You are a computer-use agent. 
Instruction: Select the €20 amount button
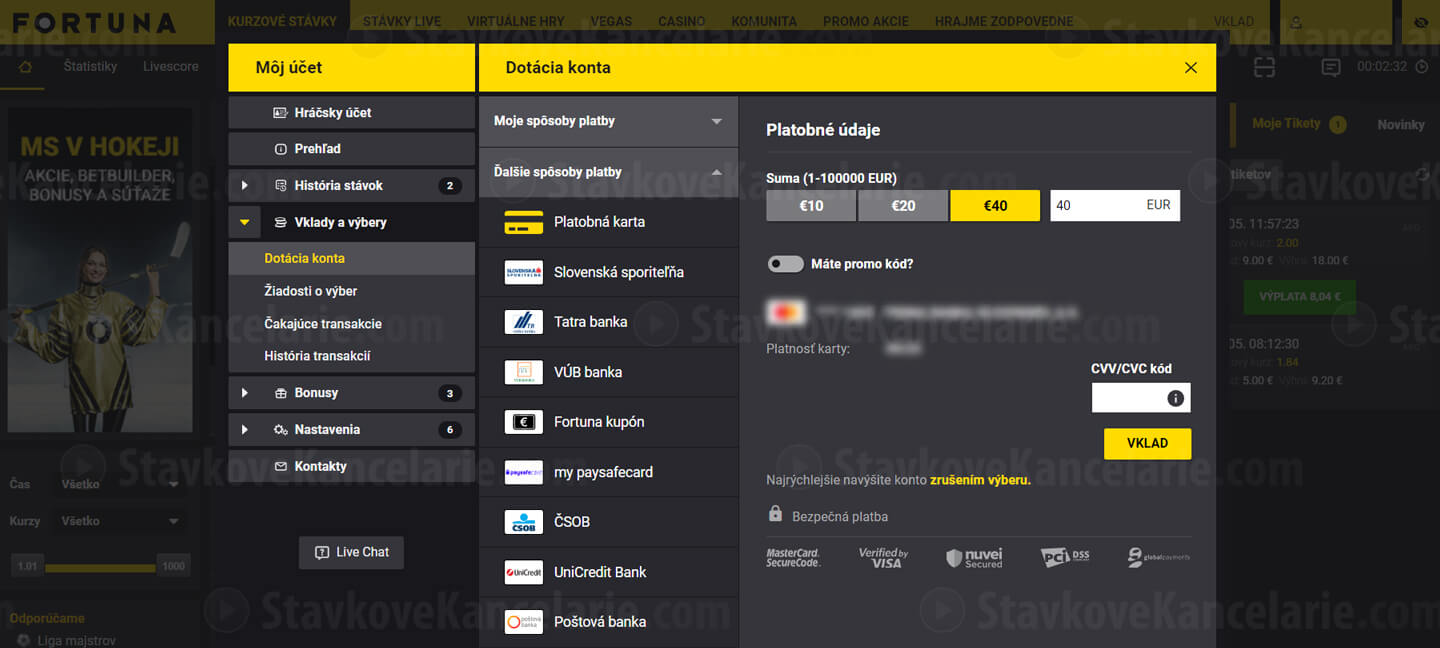pos(903,206)
